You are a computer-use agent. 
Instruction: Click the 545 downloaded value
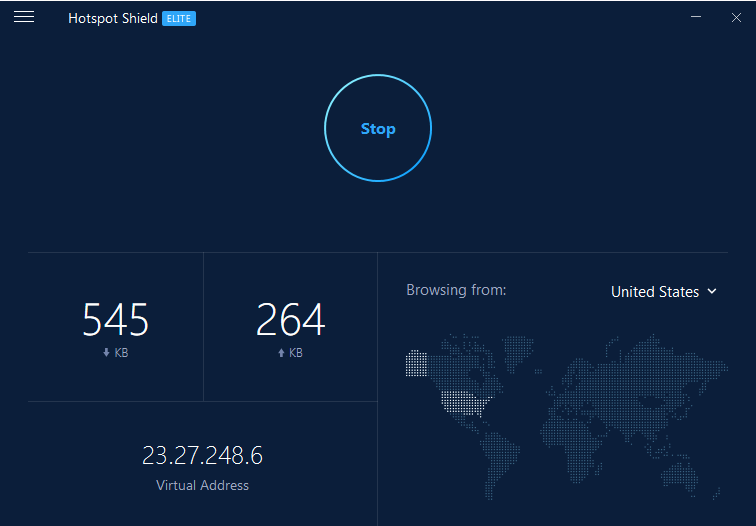click(116, 319)
